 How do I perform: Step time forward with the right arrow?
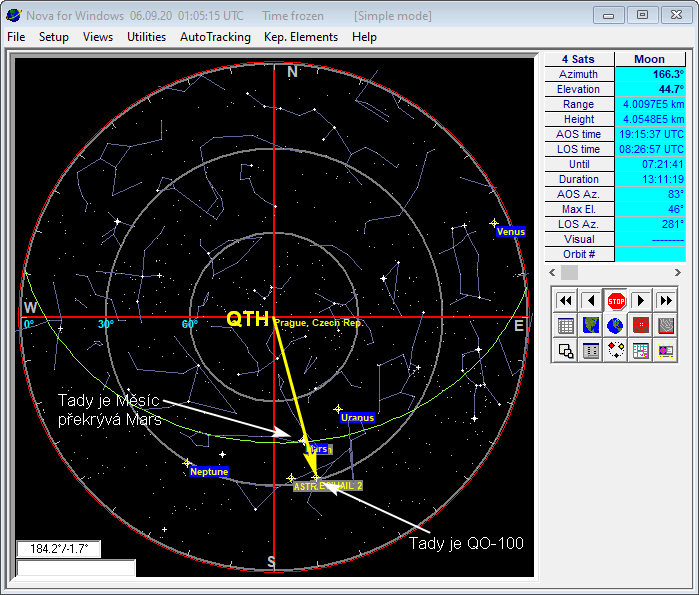641,300
